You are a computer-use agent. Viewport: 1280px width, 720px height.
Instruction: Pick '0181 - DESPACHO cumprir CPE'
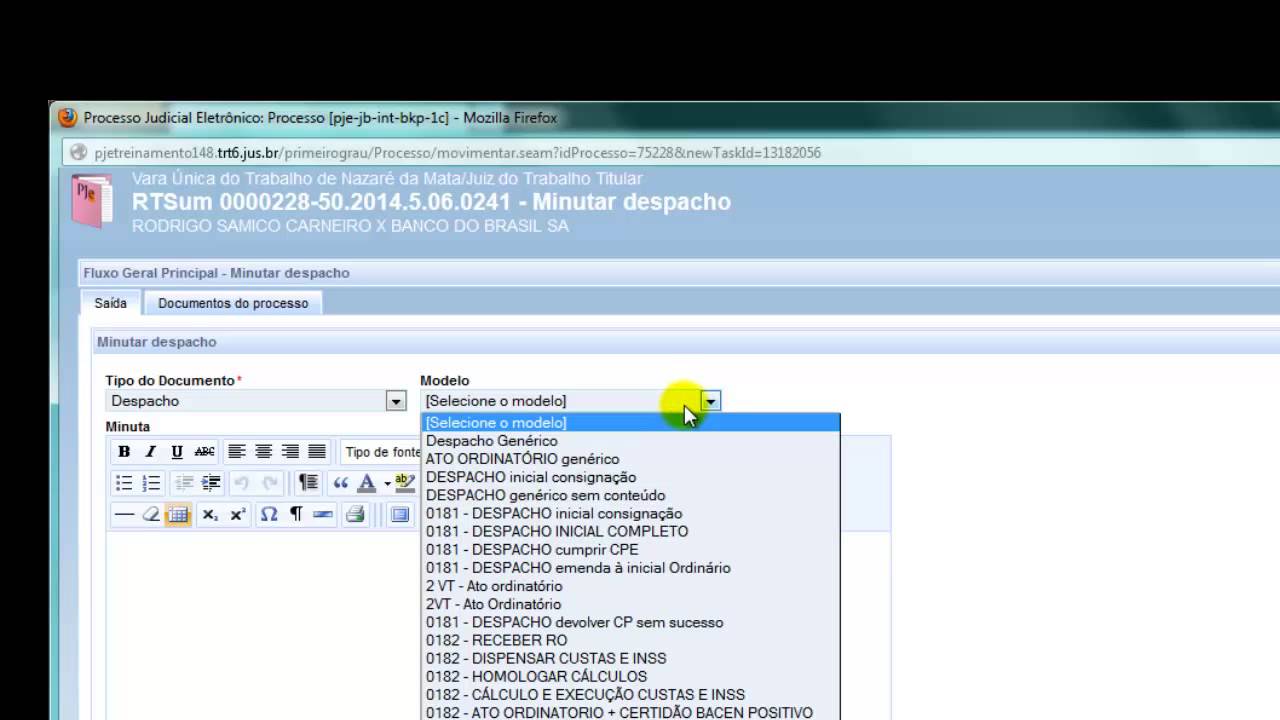tap(631, 549)
